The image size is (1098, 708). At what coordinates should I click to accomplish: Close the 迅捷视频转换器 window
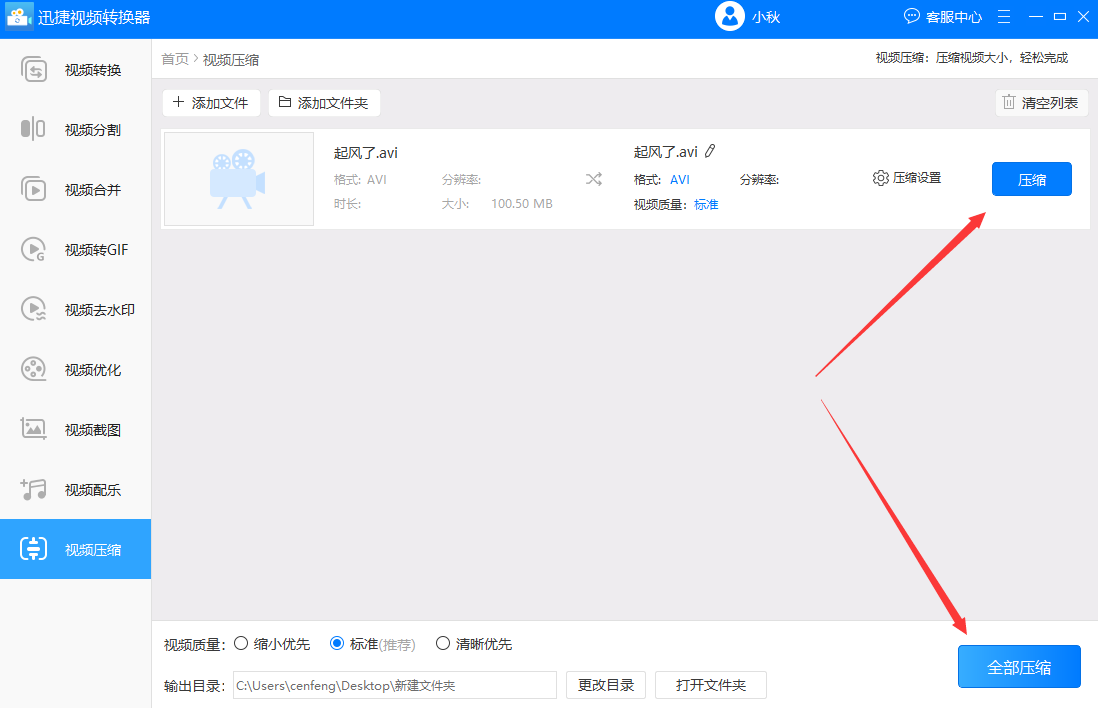1083,17
